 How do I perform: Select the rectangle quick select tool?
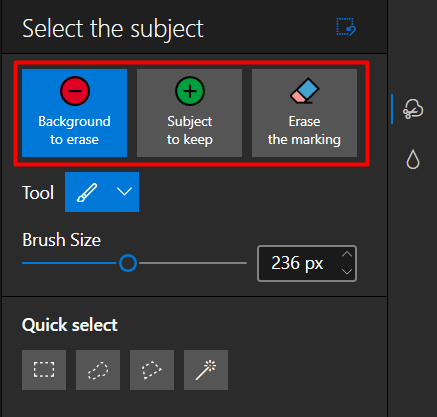click(44, 370)
